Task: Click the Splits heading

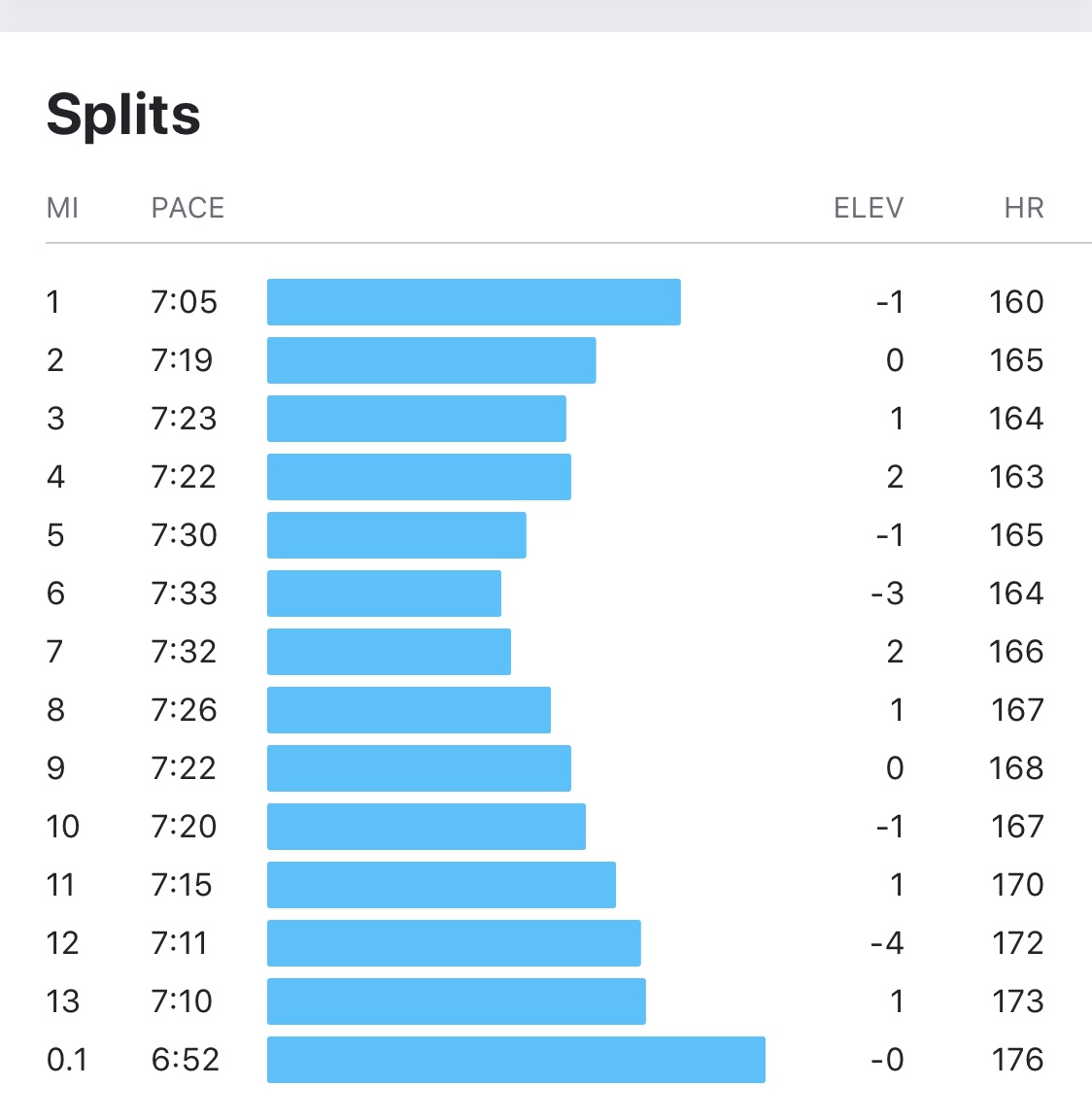Action: pyautogui.click(x=123, y=115)
